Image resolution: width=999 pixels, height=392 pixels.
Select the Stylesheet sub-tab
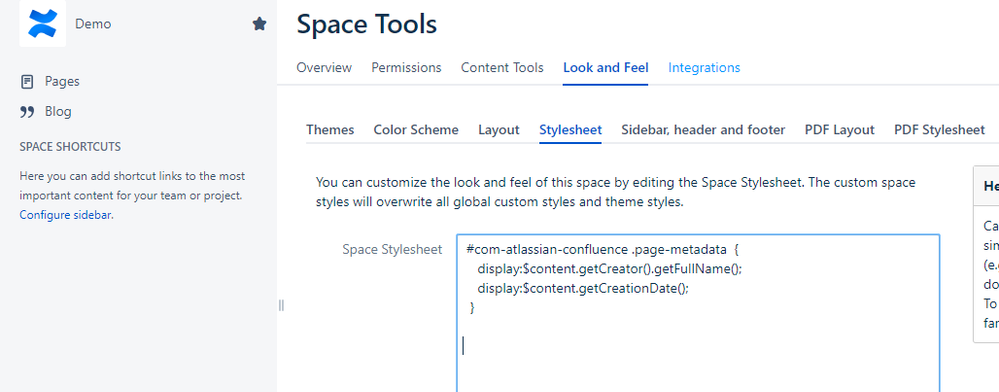570,130
